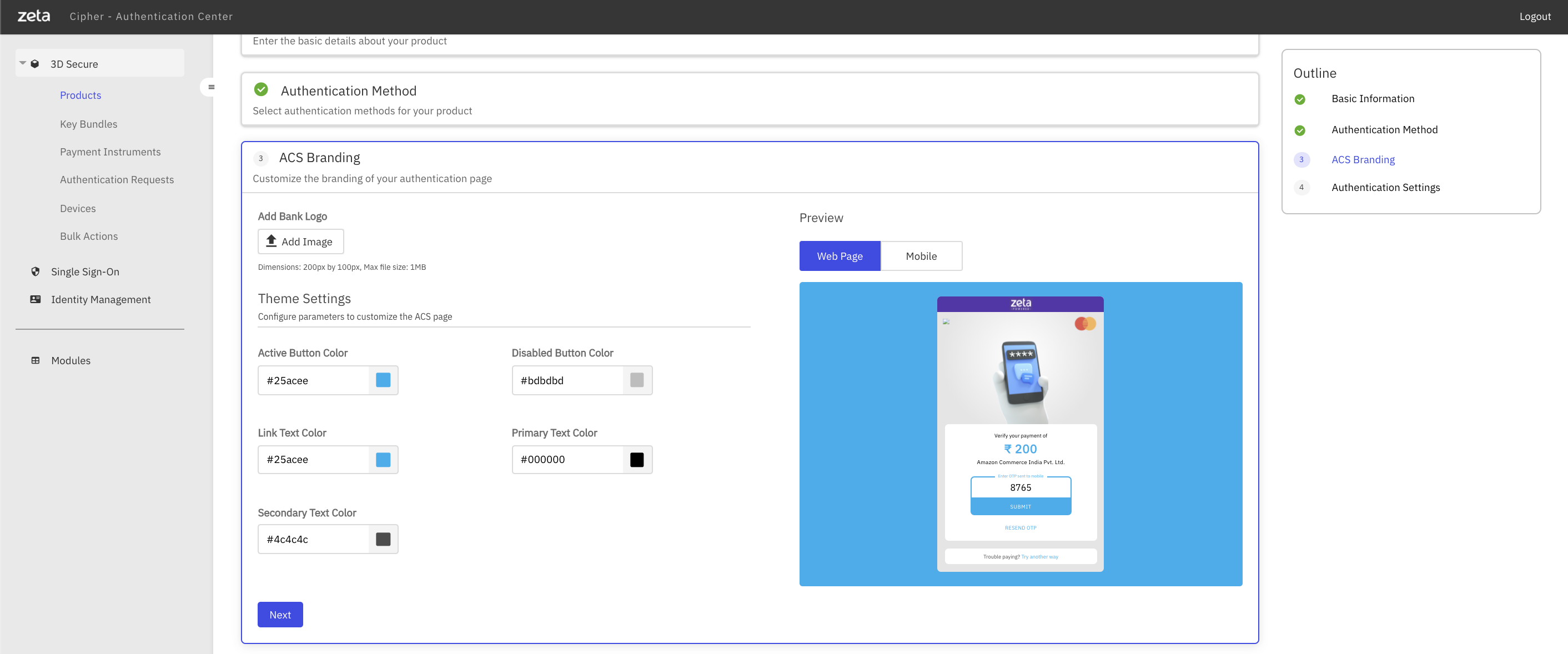
Task: Open the Active Button Color picker swatch
Action: pos(384,380)
